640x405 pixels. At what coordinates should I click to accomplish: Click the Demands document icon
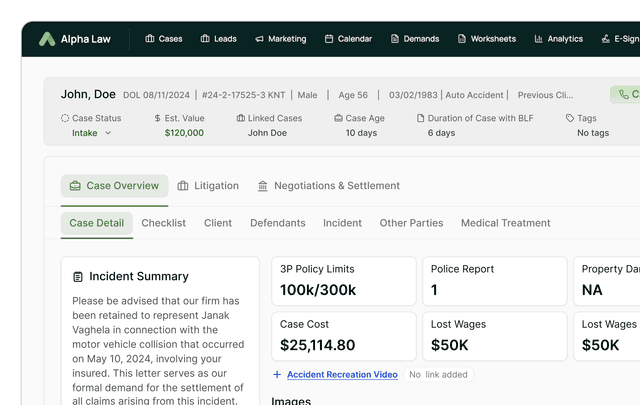coord(395,39)
